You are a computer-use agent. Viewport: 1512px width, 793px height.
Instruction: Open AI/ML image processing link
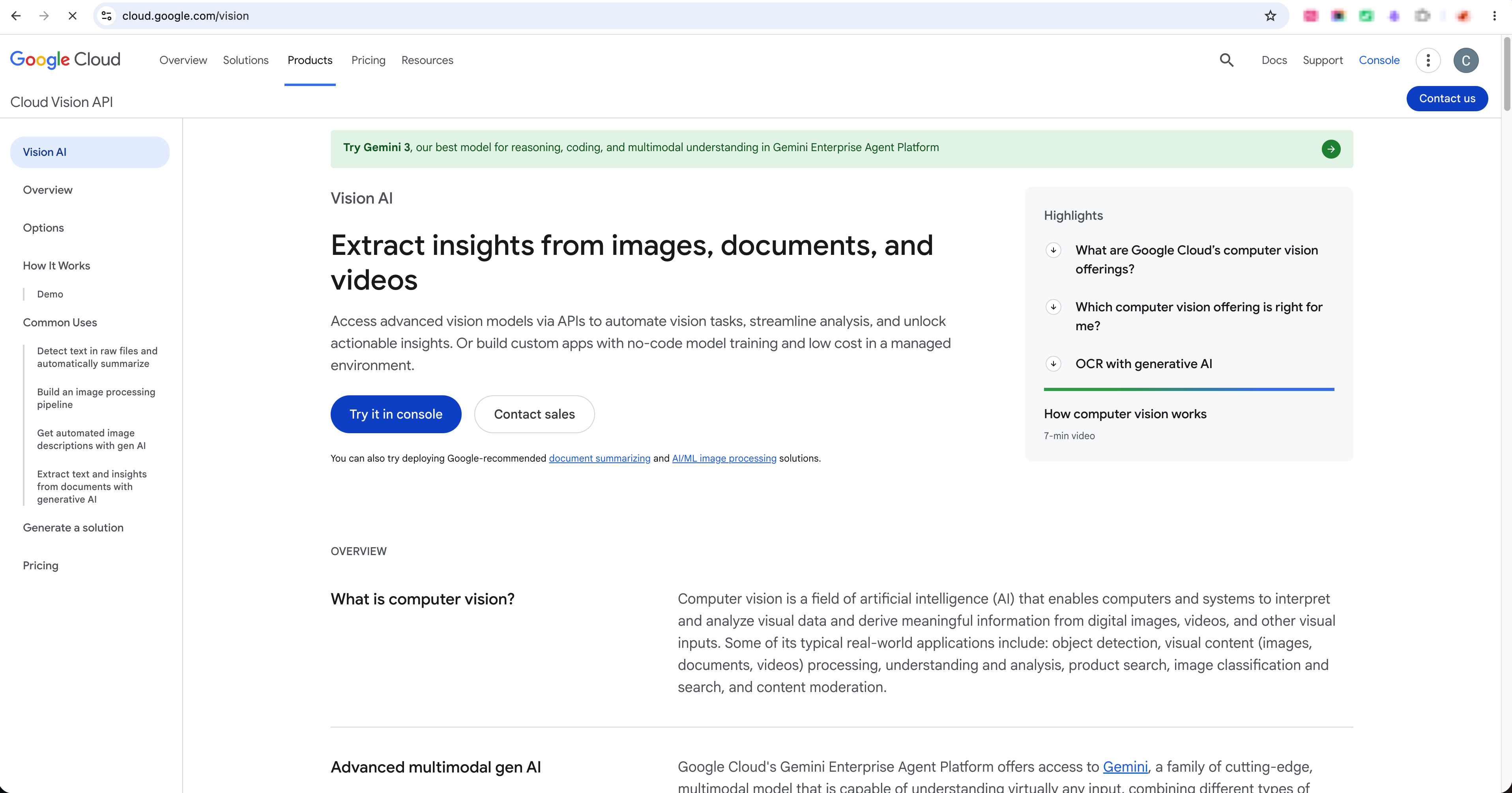pyautogui.click(x=724, y=458)
